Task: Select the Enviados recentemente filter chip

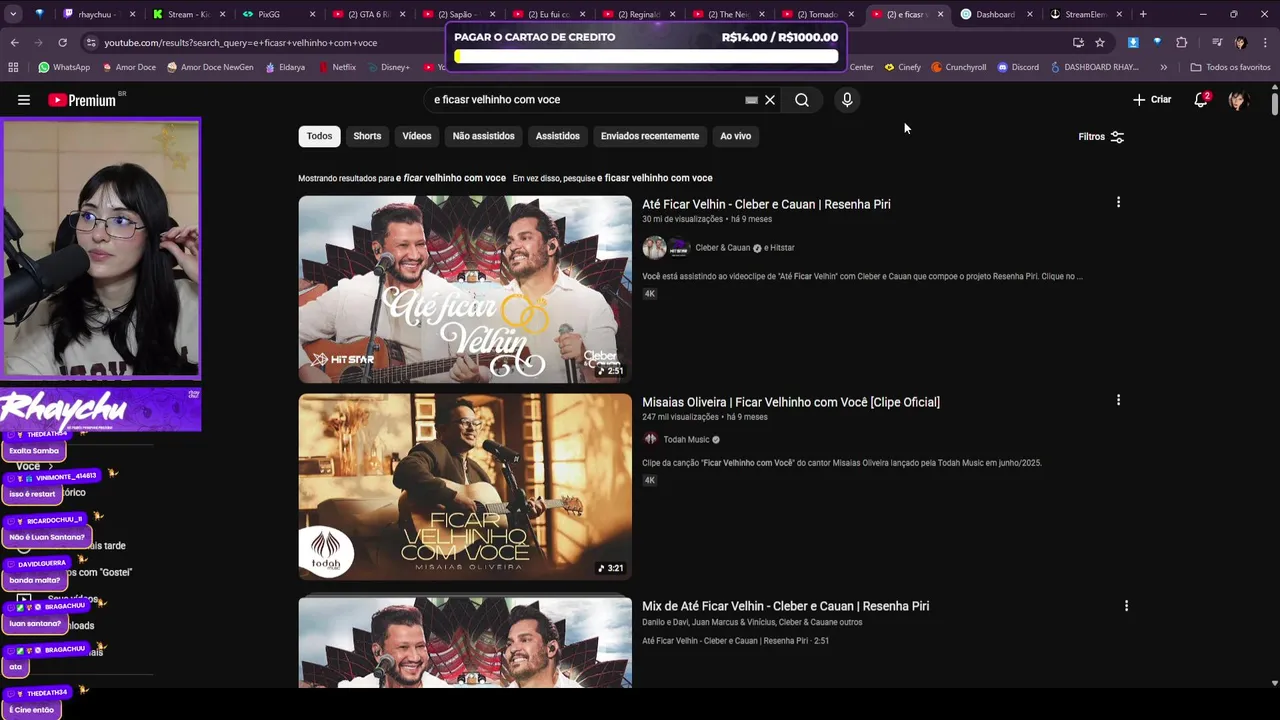Action: (x=650, y=136)
